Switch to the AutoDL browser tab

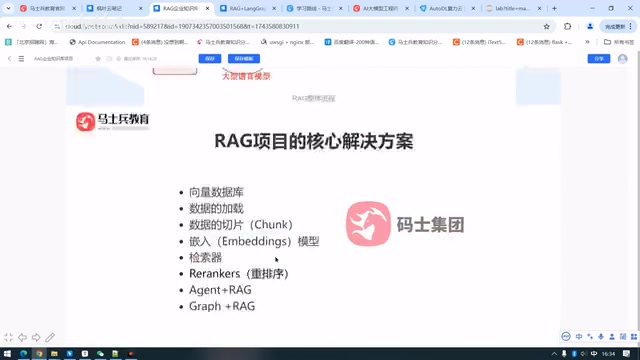pyautogui.click(x=447, y=8)
